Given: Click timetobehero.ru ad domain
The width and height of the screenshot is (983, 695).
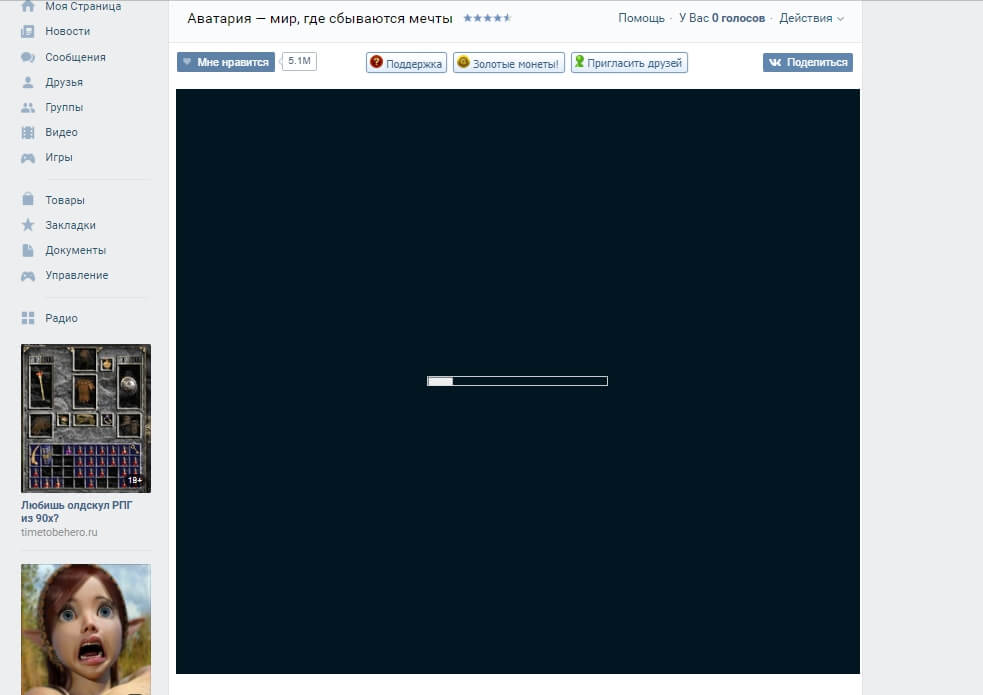Looking at the screenshot, I should click(x=59, y=532).
